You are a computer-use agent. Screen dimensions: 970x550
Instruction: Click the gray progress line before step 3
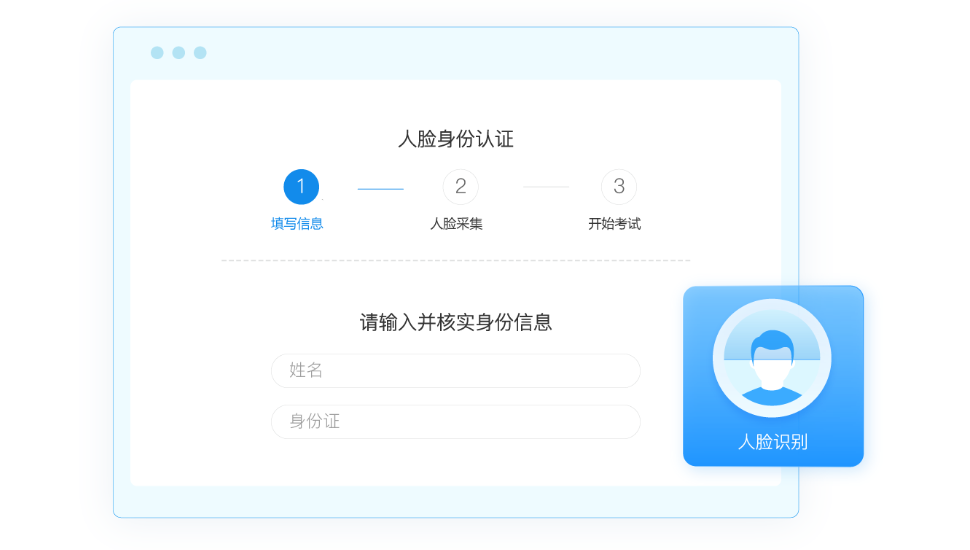(x=546, y=187)
